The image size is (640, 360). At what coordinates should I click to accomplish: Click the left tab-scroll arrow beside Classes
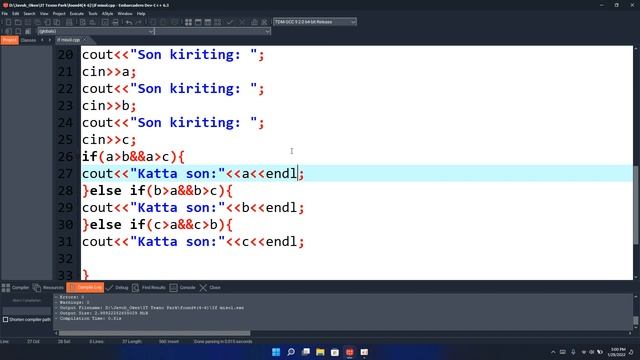coord(42,40)
